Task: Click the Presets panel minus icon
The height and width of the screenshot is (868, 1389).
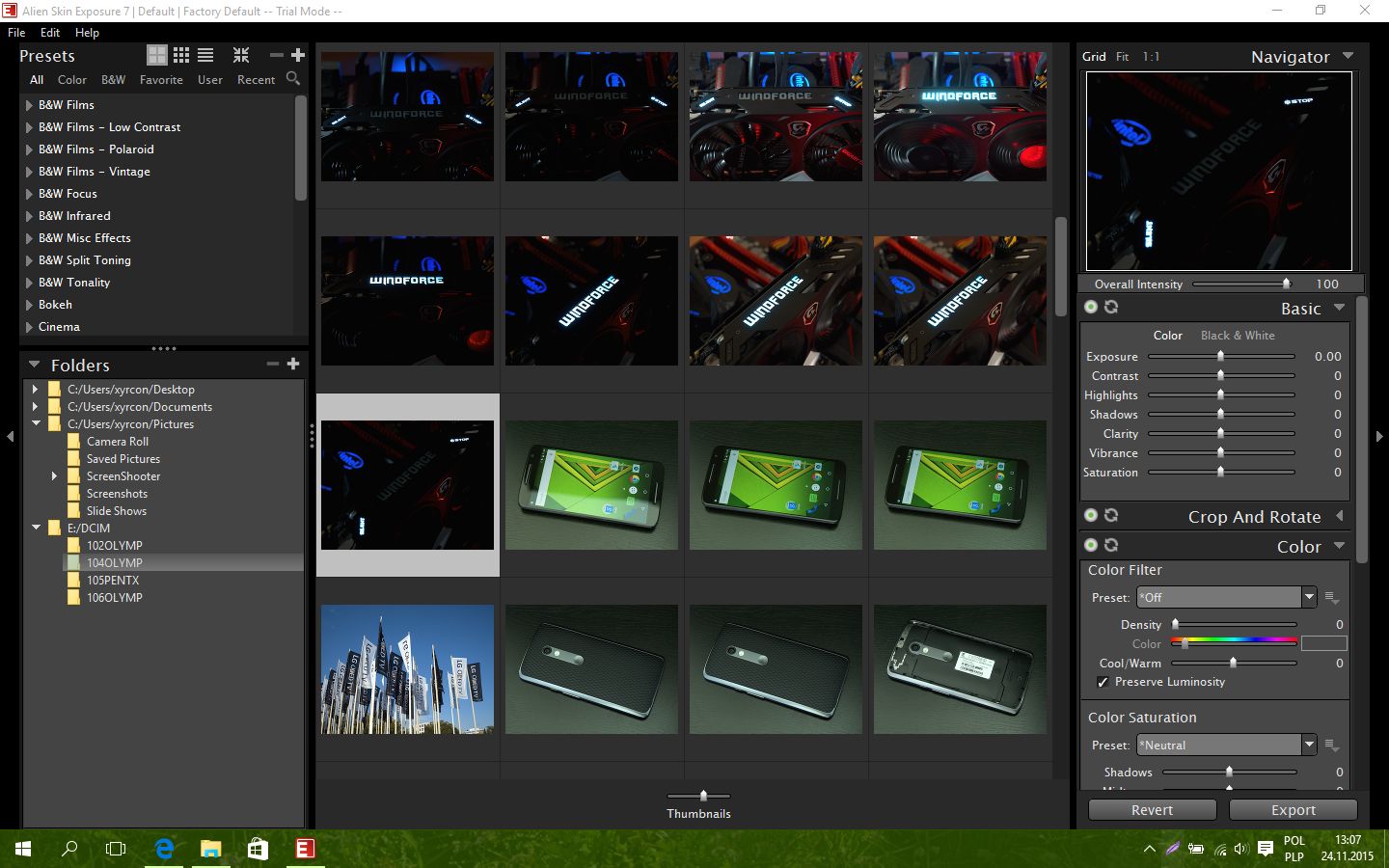Action: click(276, 55)
